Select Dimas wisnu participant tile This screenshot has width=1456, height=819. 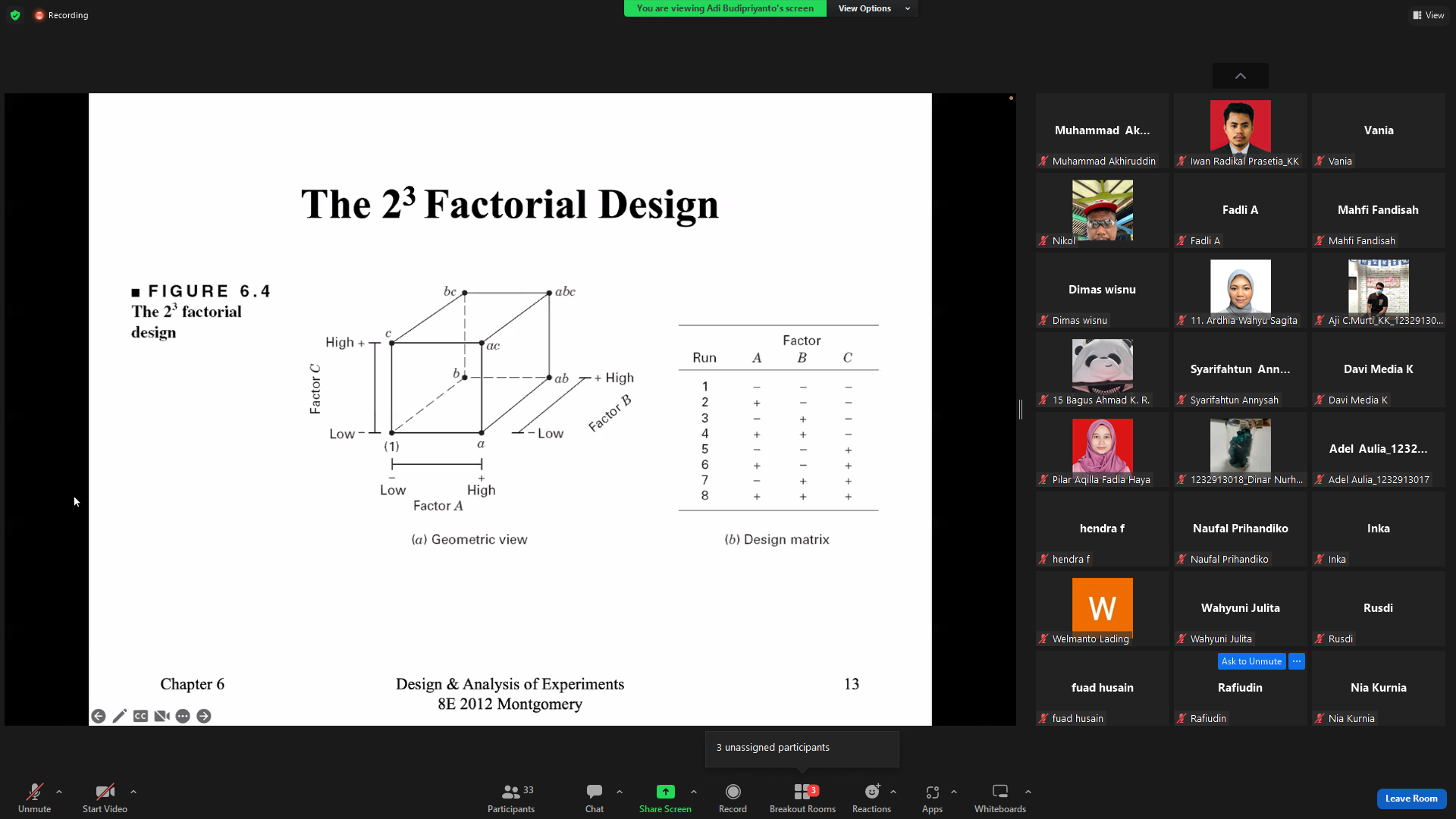pyautogui.click(x=1103, y=290)
